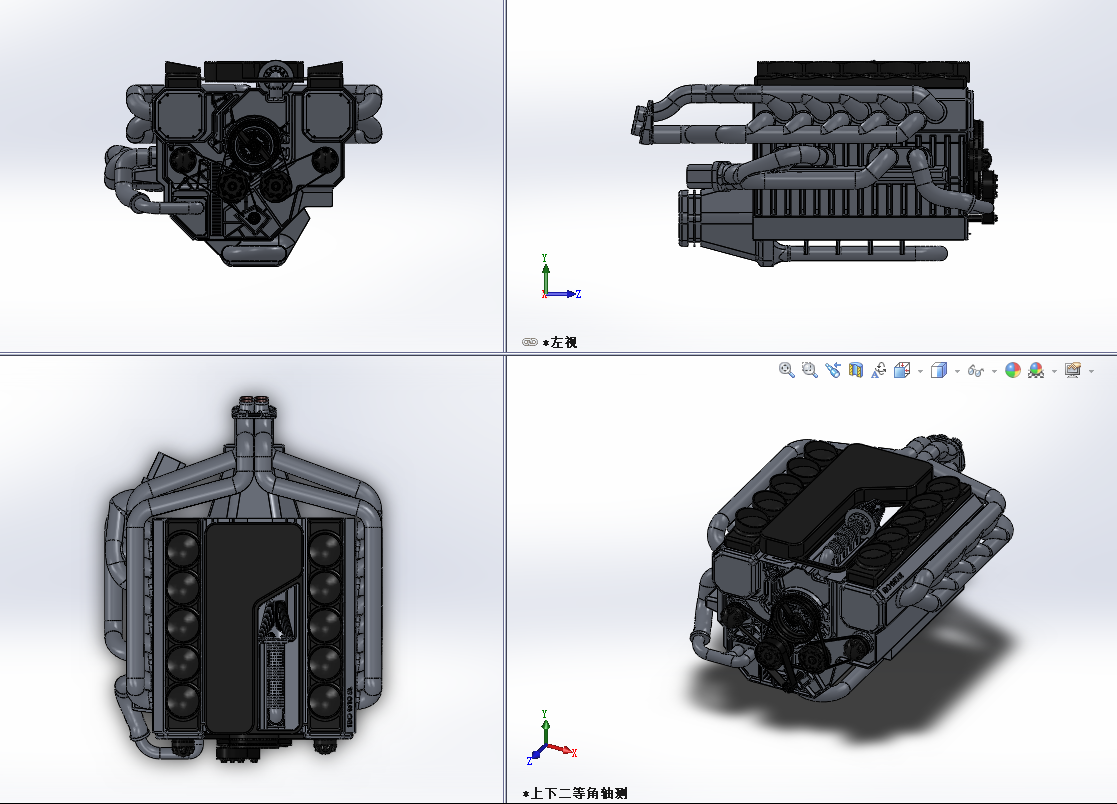
Task: Click the *左视 view label
Action: [x=560, y=343]
